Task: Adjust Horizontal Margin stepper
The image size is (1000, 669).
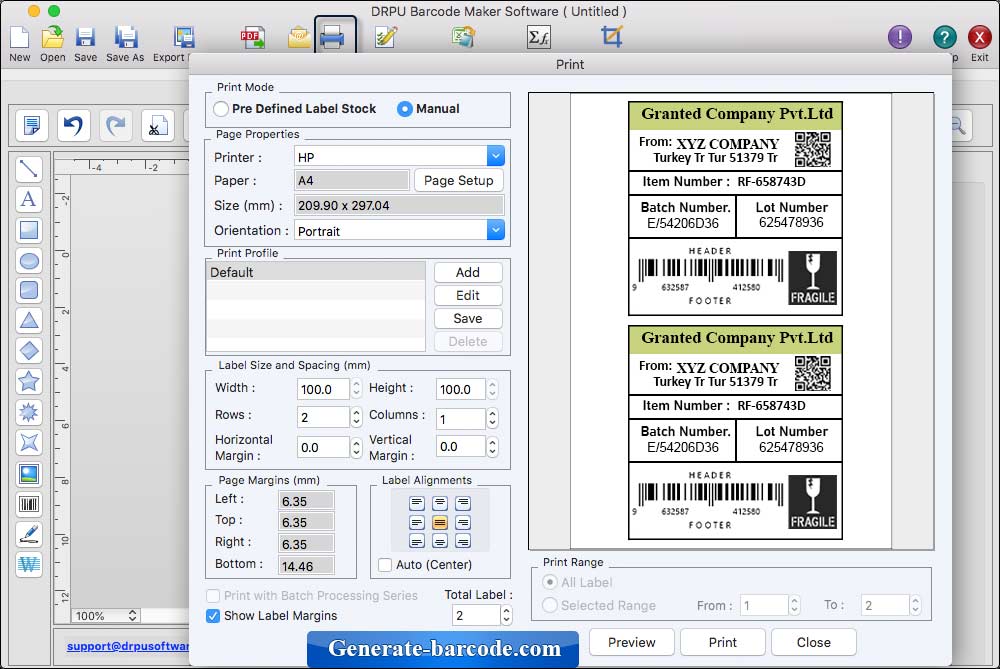Action: pos(357,447)
